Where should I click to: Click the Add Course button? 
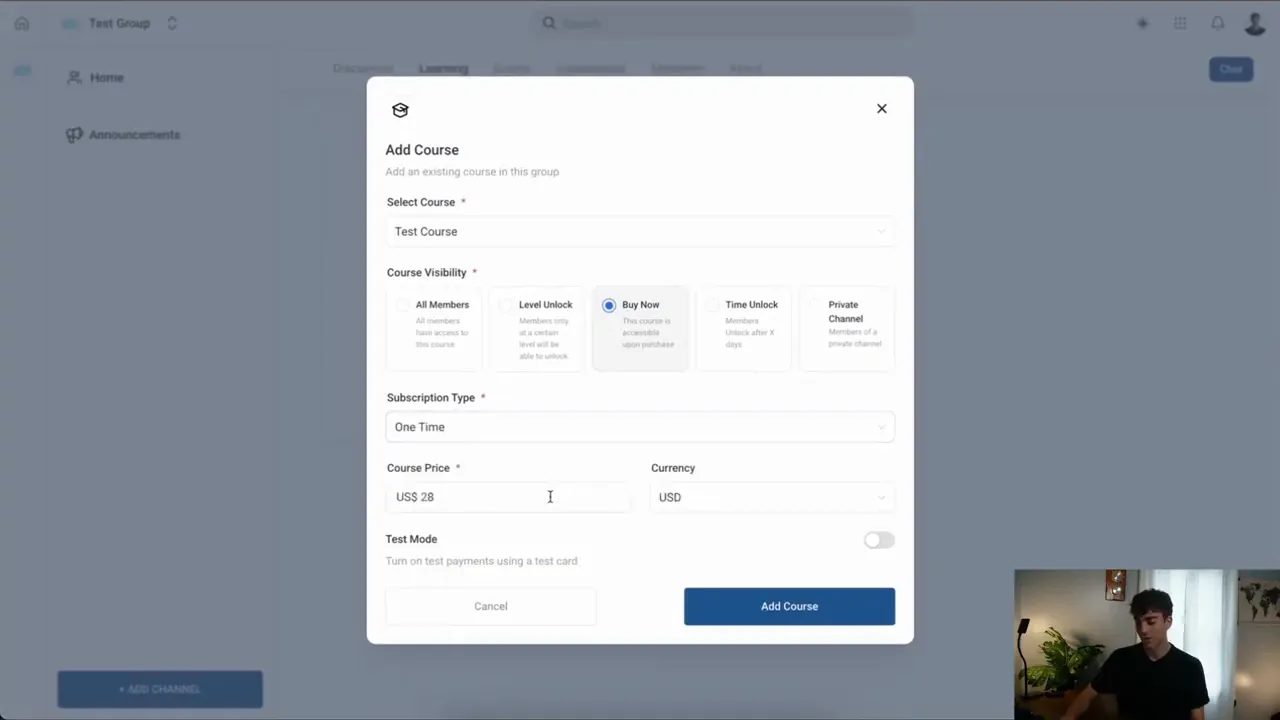pos(789,606)
